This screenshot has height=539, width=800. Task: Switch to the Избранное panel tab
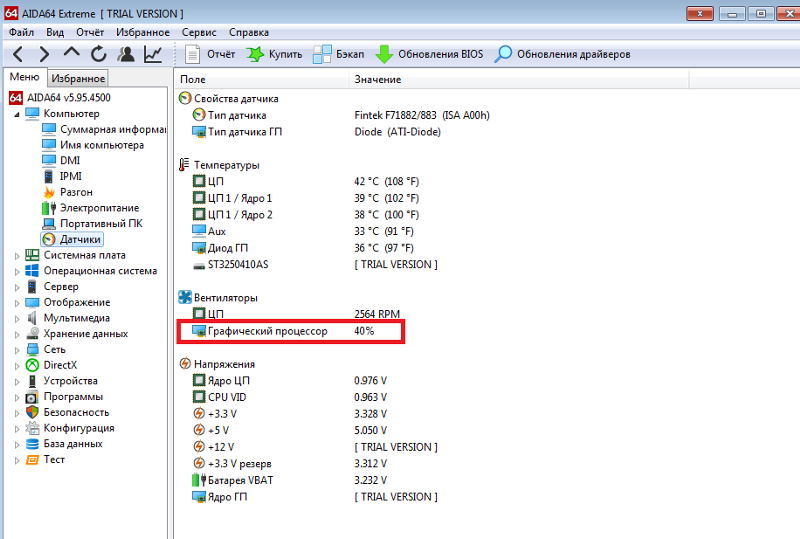tap(78, 79)
